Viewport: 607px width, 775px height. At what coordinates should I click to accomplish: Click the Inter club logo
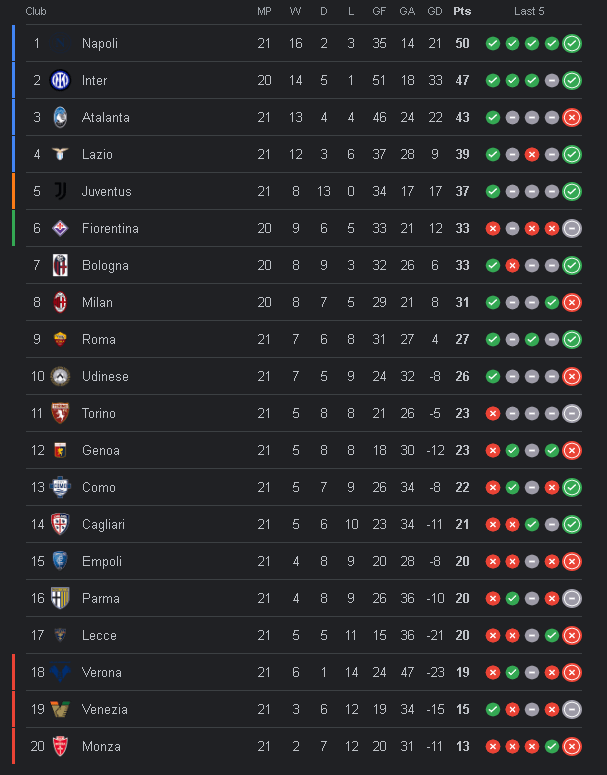click(60, 80)
